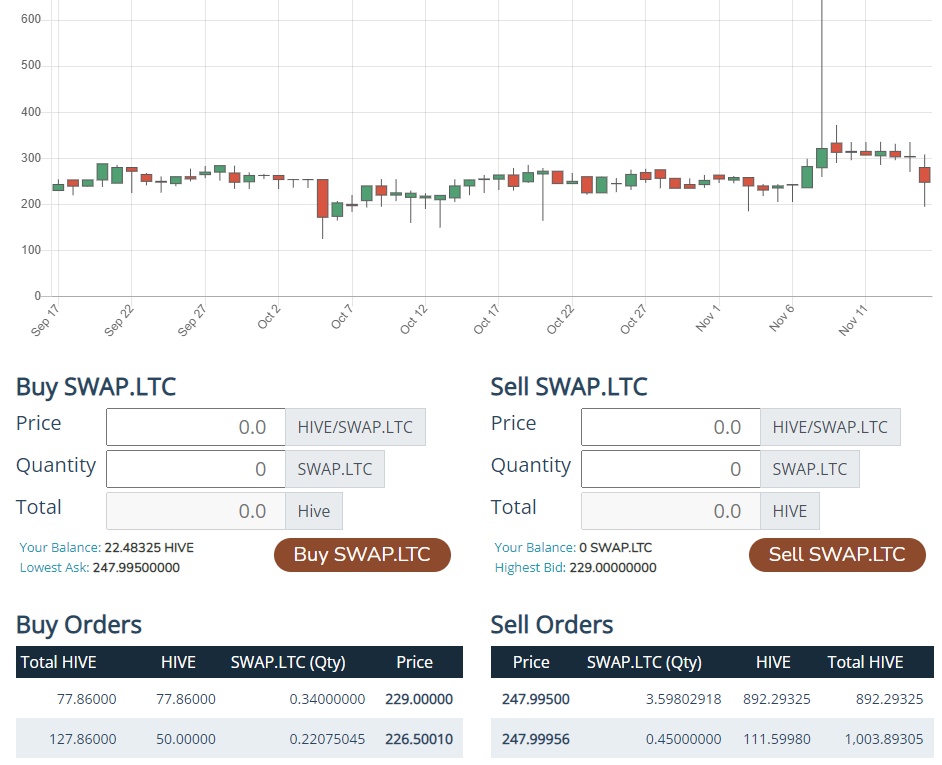Click 'Your Balance' link under Sell form
This screenshot has height=765, width=942.
click(x=535, y=547)
